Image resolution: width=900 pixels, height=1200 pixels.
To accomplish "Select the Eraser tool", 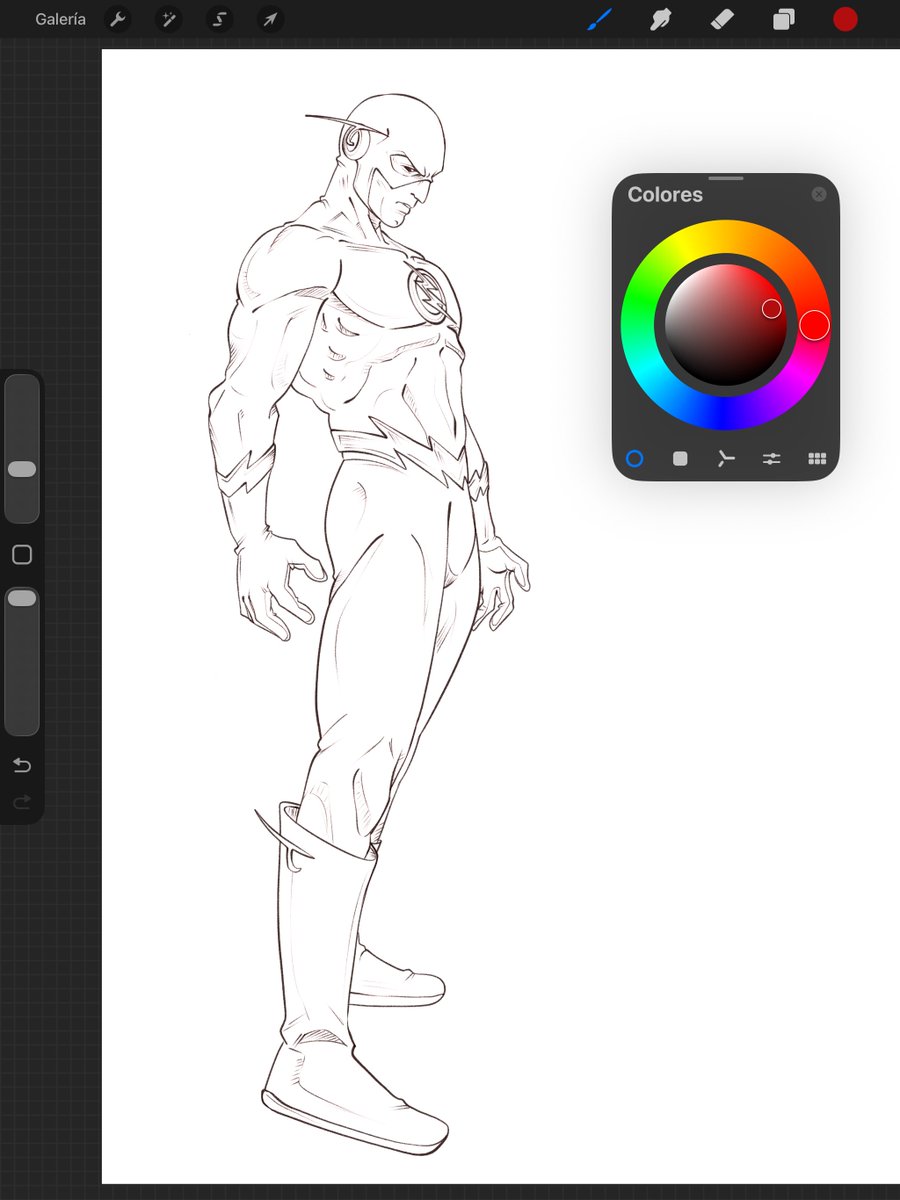I will (722, 19).
